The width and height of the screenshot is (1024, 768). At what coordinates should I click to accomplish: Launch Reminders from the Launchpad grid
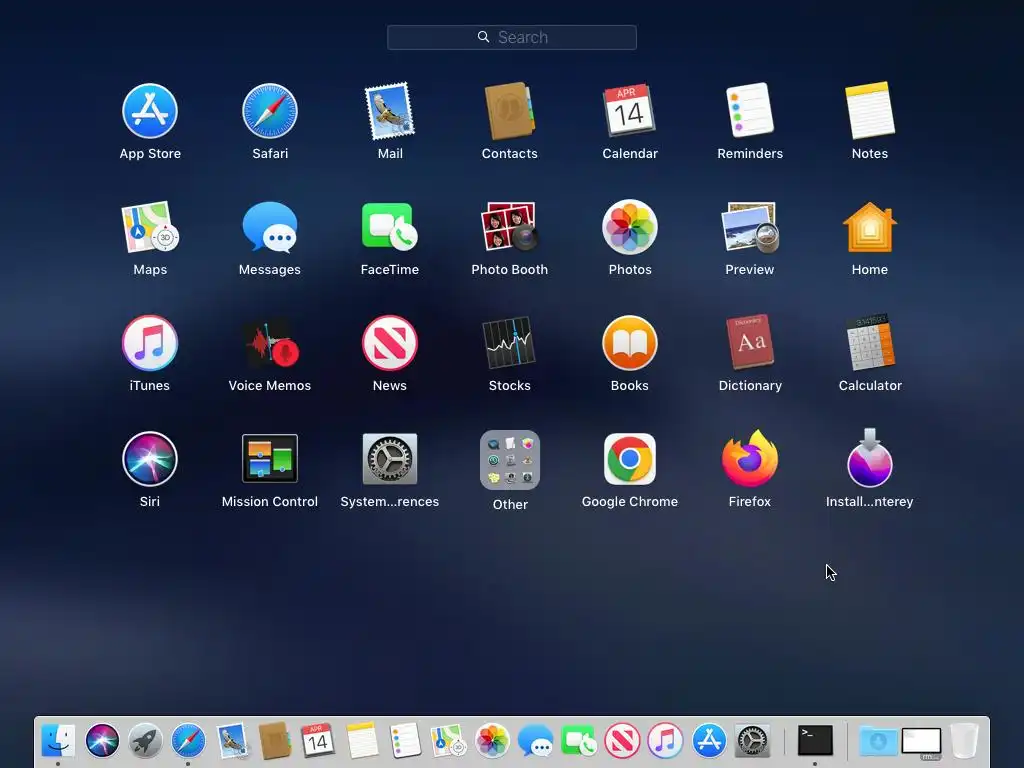[750, 111]
